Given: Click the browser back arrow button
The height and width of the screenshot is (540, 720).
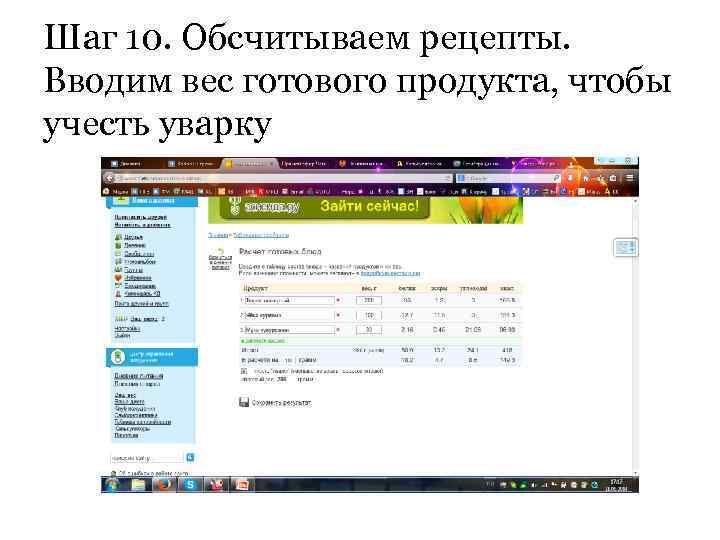Looking at the screenshot, I should 109,178.
